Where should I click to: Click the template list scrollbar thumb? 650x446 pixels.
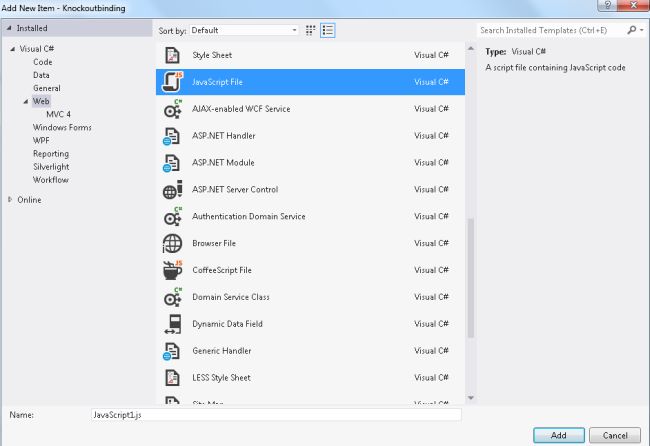(471, 278)
